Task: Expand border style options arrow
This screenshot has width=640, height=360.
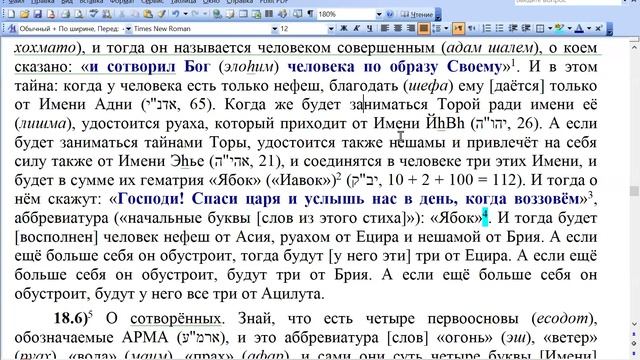Action: click(550, 28)
